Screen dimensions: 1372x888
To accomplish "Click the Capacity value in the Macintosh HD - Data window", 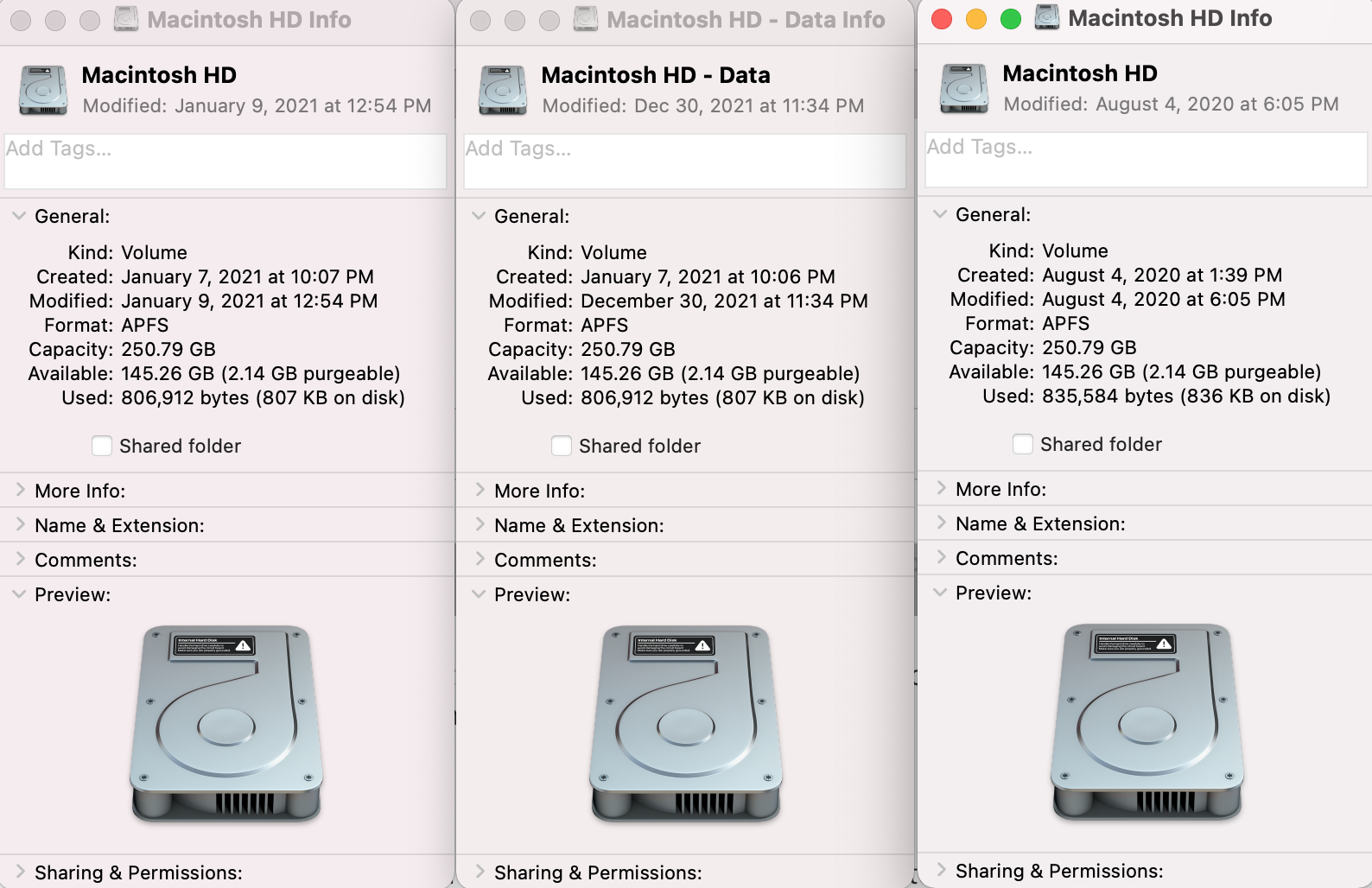I will [x=628, y=350].
